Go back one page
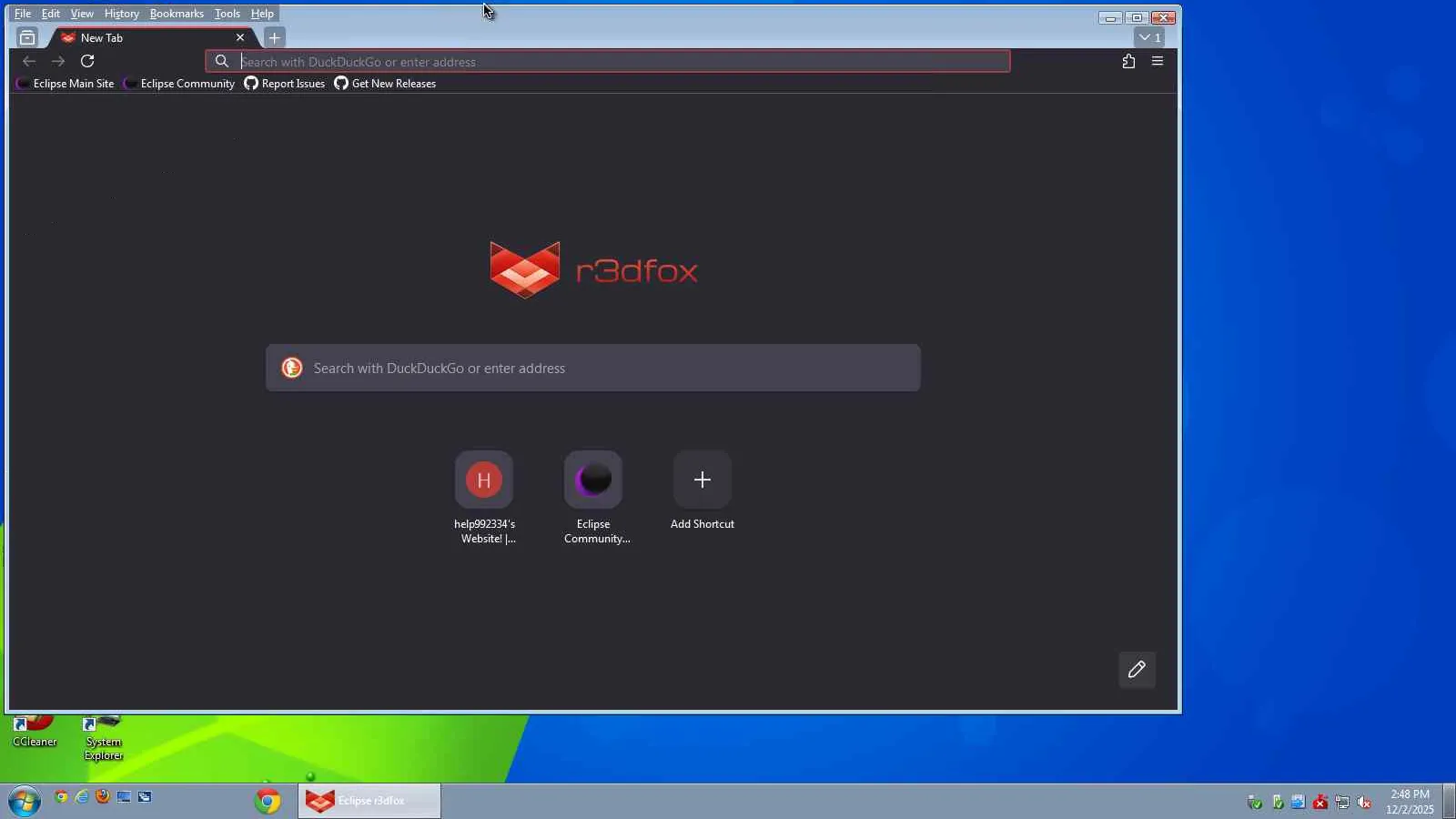The width and height of the screenshot is (1456, 819). [x=29, y=61]
